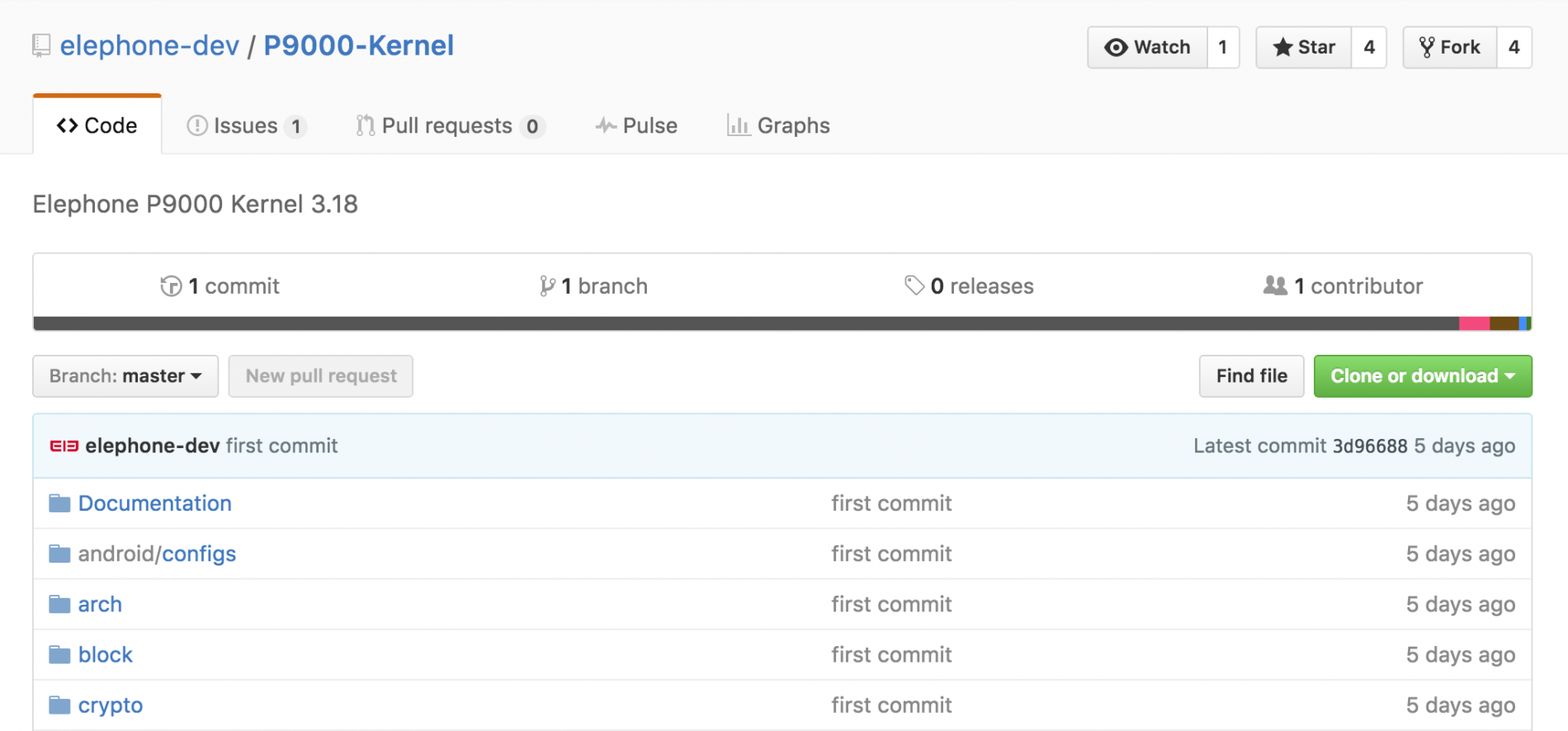1568x731 pixels.
Task: Open the Pull requests tab
Action: click(450, 125)
